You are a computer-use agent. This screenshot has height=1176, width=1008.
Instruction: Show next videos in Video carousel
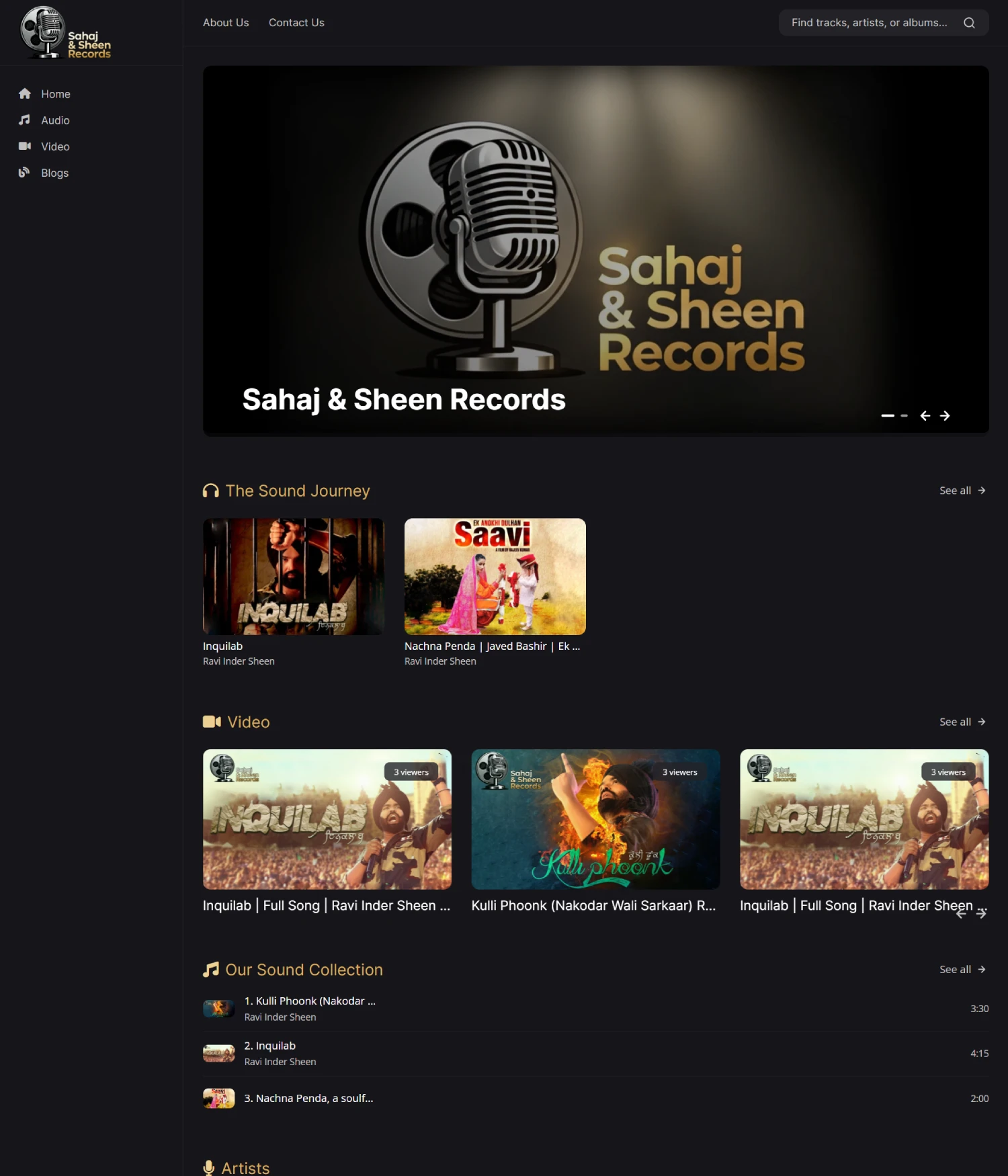tap(981, 914)
